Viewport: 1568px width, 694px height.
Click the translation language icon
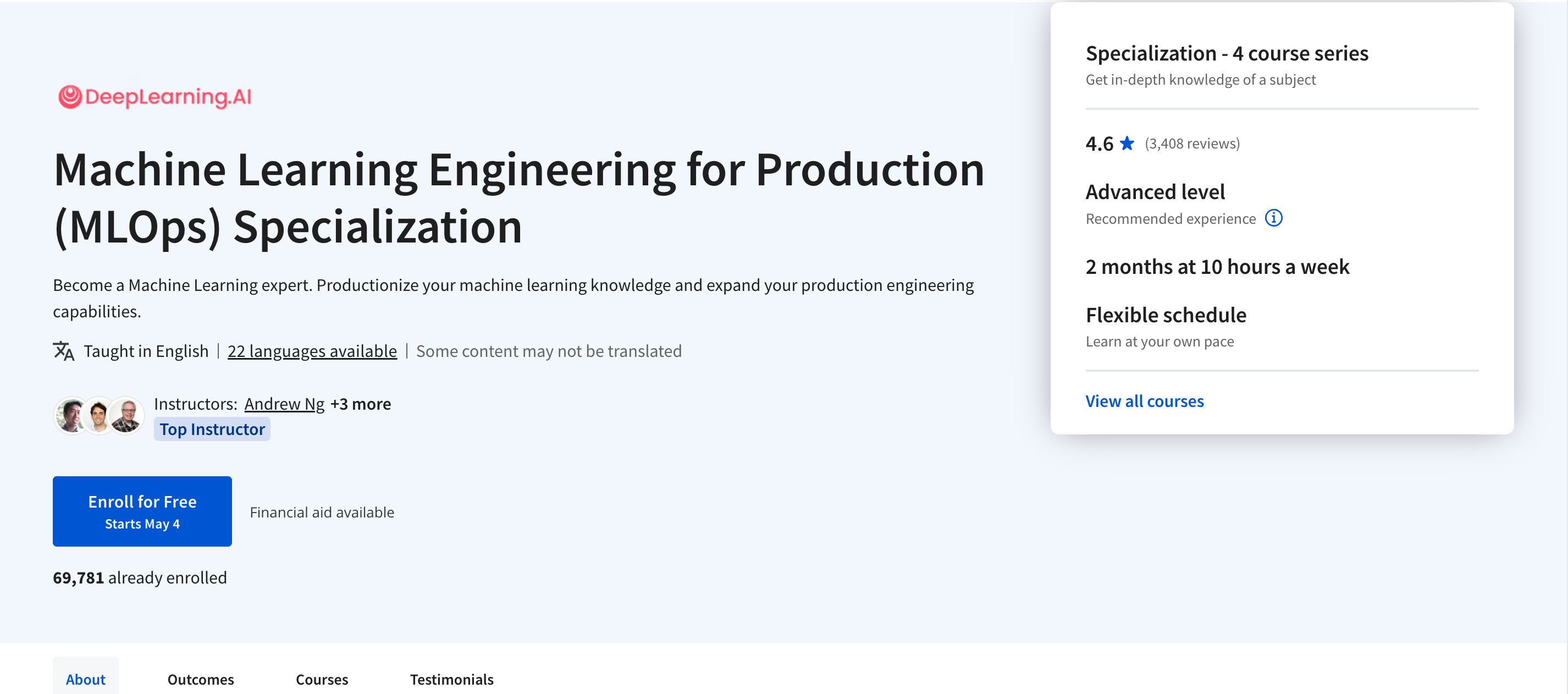point(64,351)
